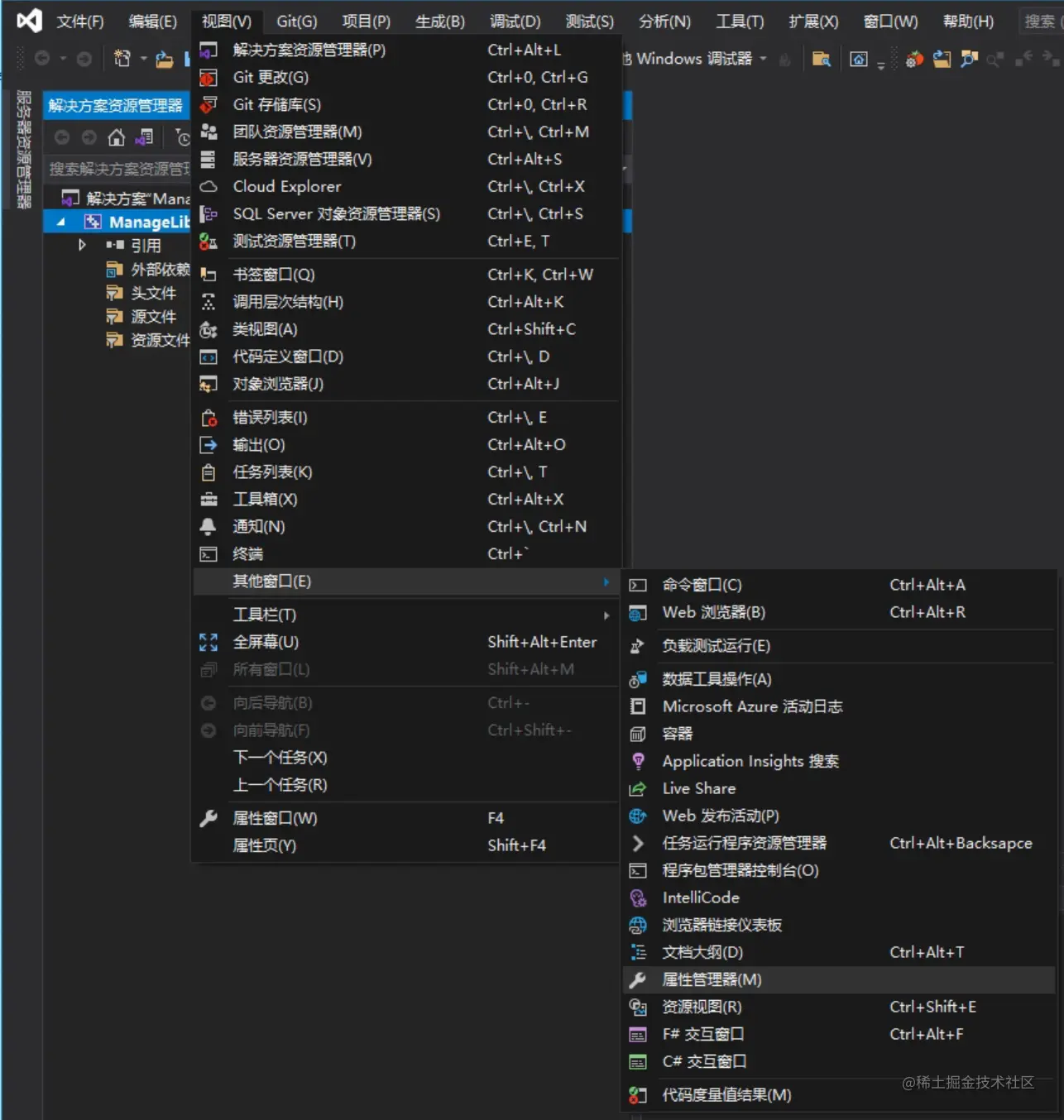Select 程序包管理器控制台(O) entry

pyautogui.click(x=839, y=871)
